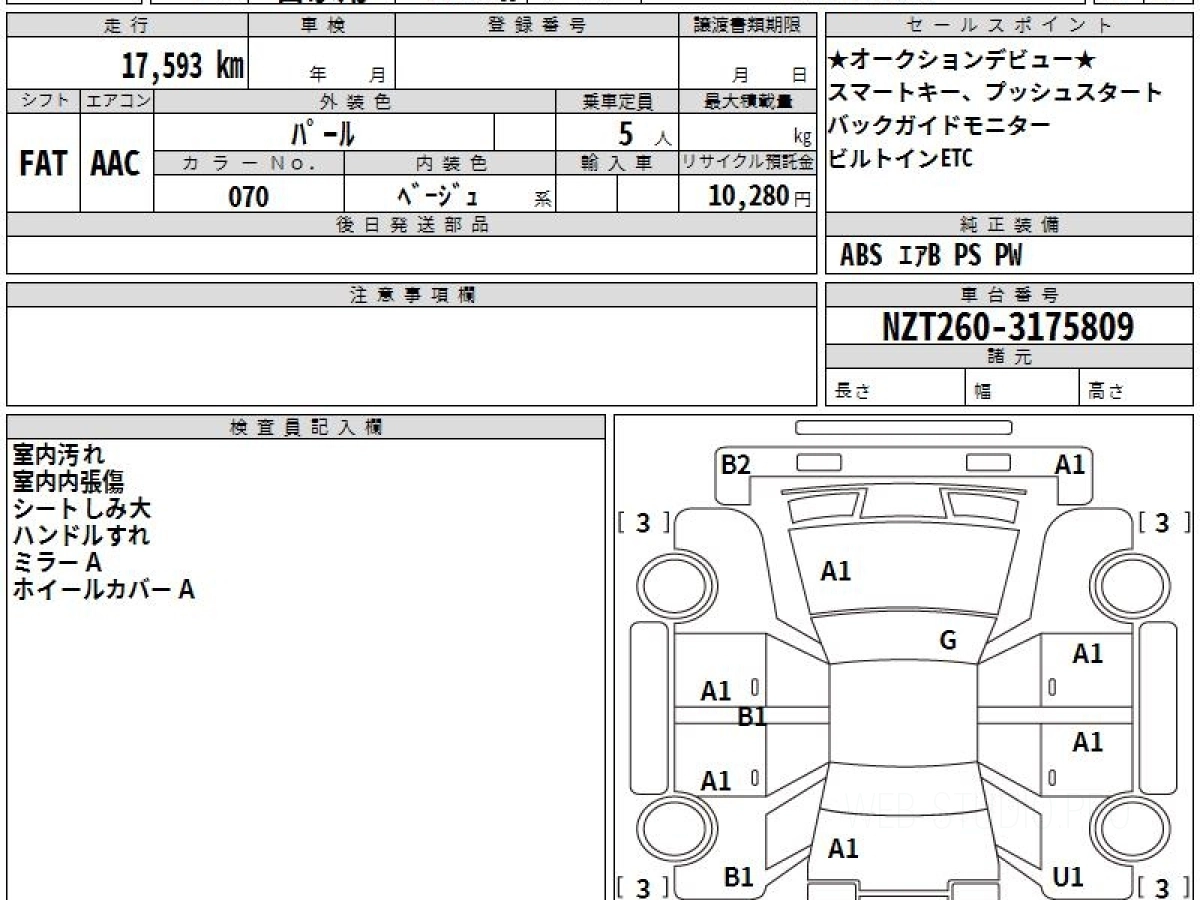
Task: Click the 純正装備 header
Action: 1009,225
